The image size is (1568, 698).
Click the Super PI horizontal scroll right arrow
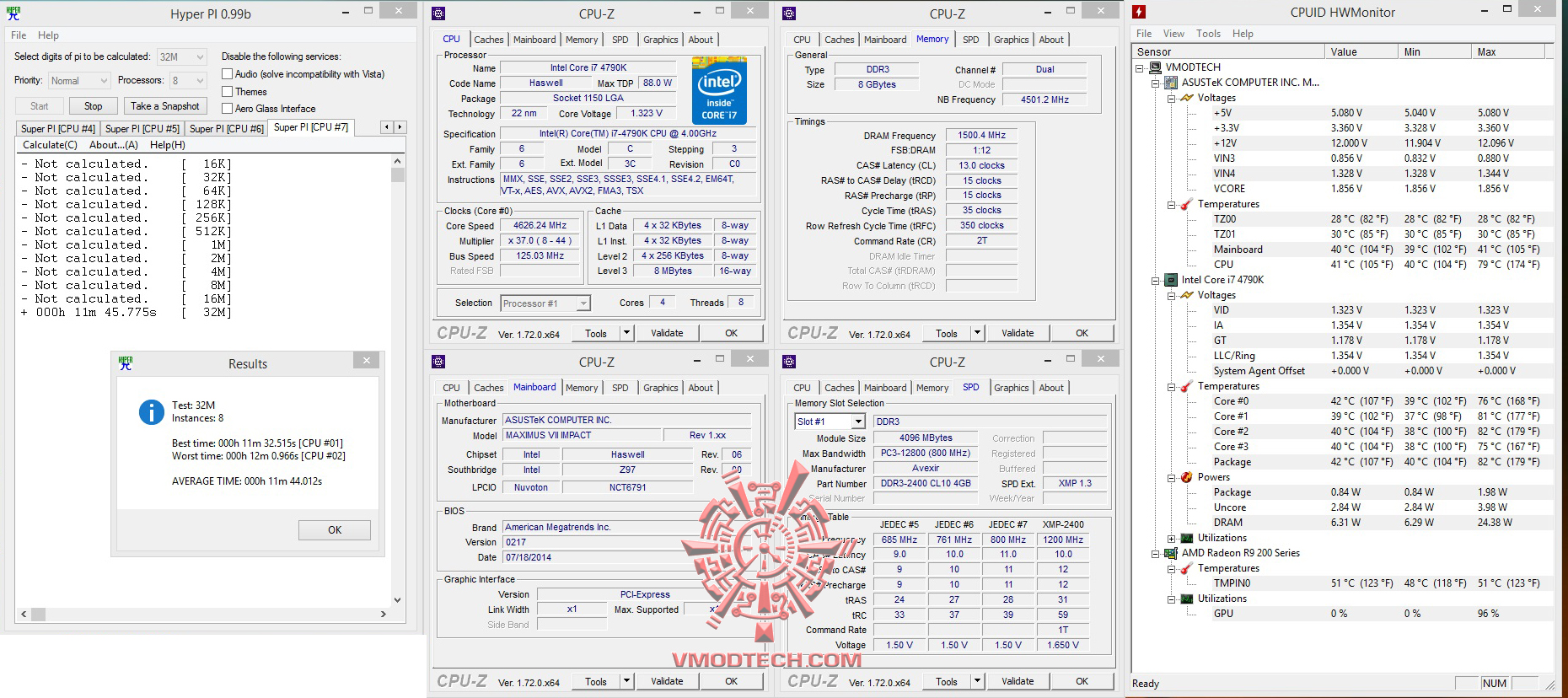pyautogui.click(x=384, y=615)
